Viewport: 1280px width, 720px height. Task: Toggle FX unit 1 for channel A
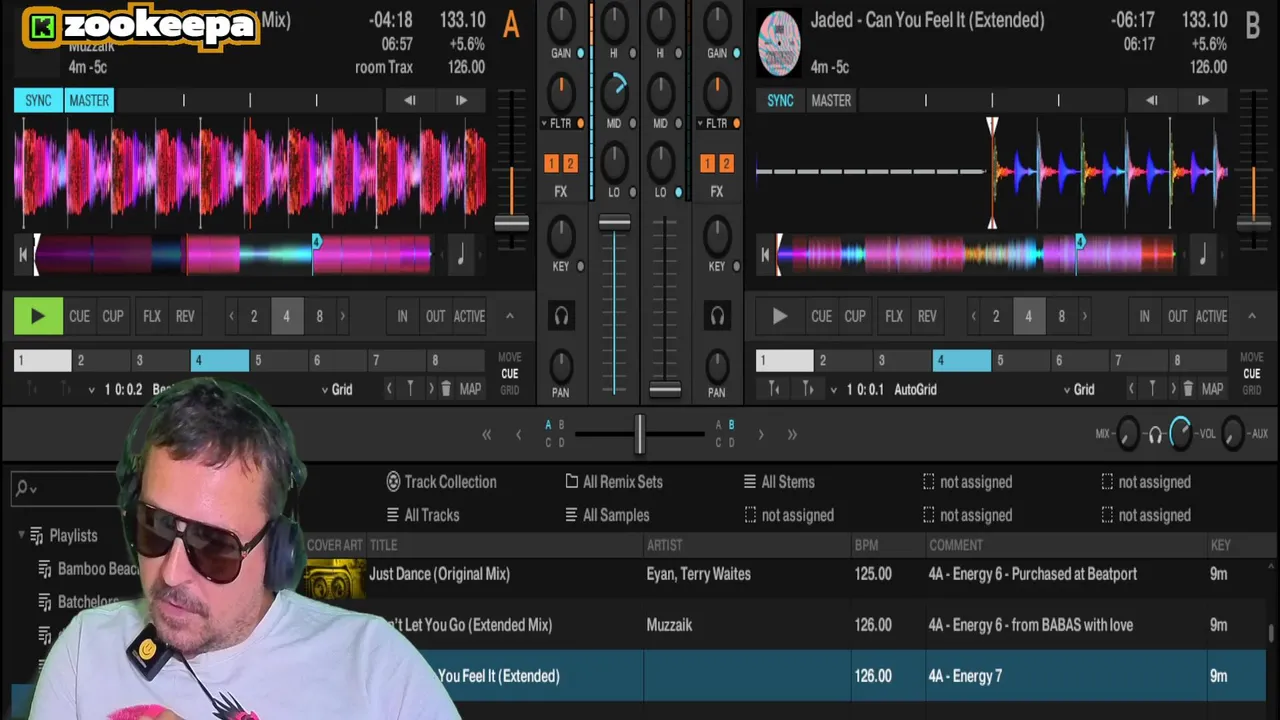click(551, 164)
